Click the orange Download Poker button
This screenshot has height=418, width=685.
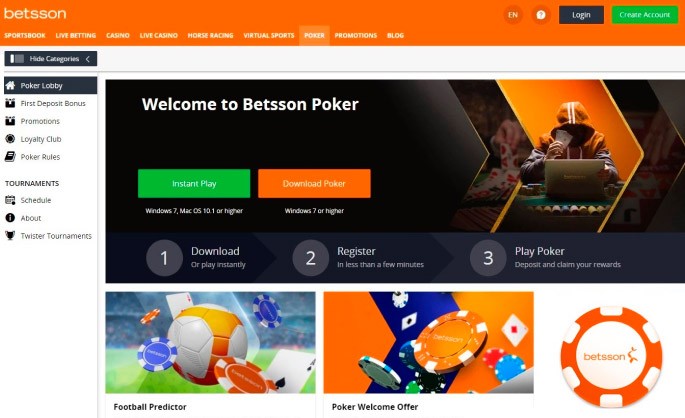(314, 183)
